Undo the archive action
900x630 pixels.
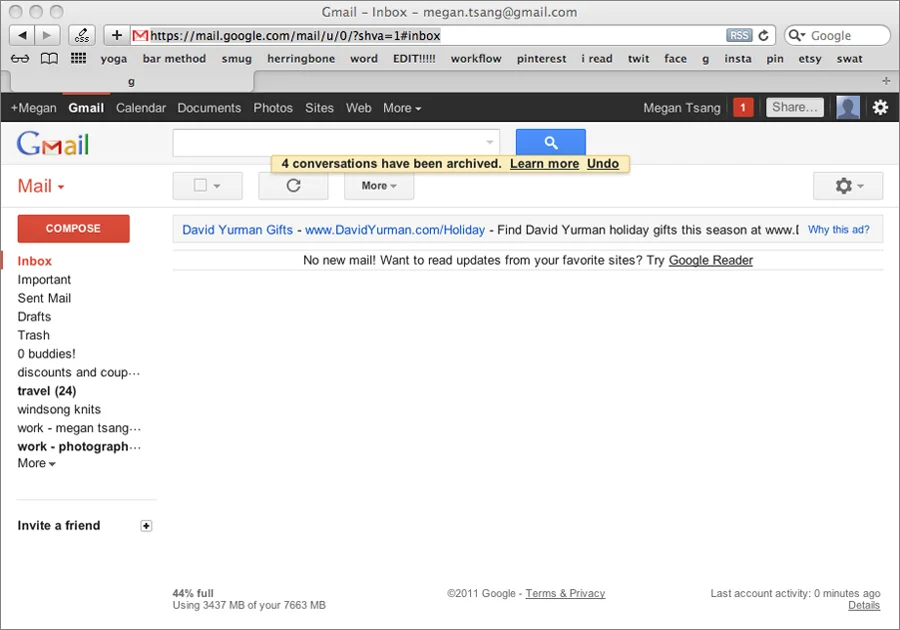[603, 164]
